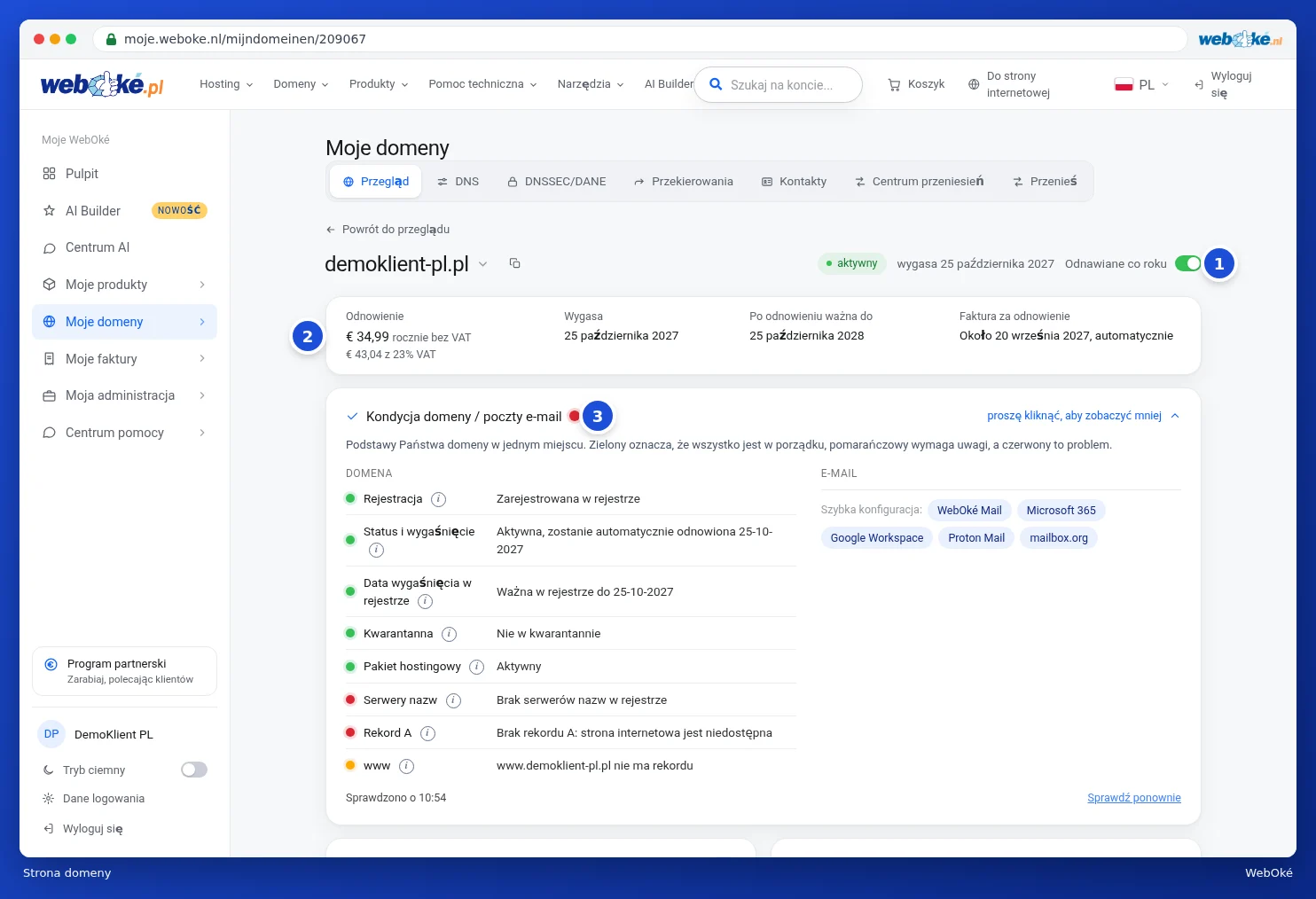Click info icon next to Rekord A
This screenshot has width=1316, height=899.
[x=427, y=733]
